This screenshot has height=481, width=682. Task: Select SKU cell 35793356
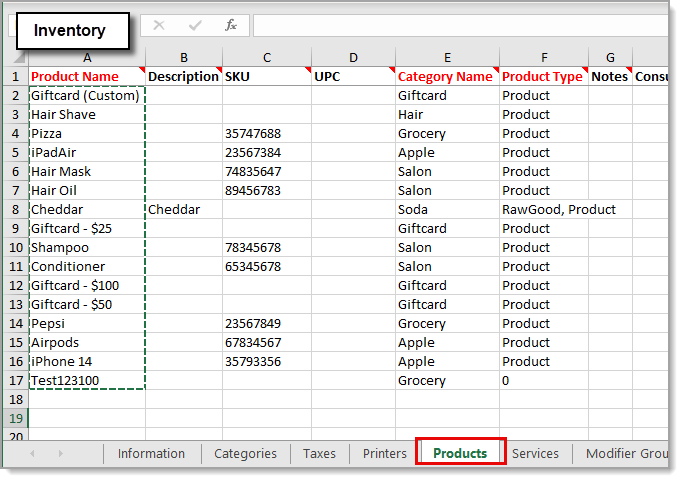click(x=267, y=361)
